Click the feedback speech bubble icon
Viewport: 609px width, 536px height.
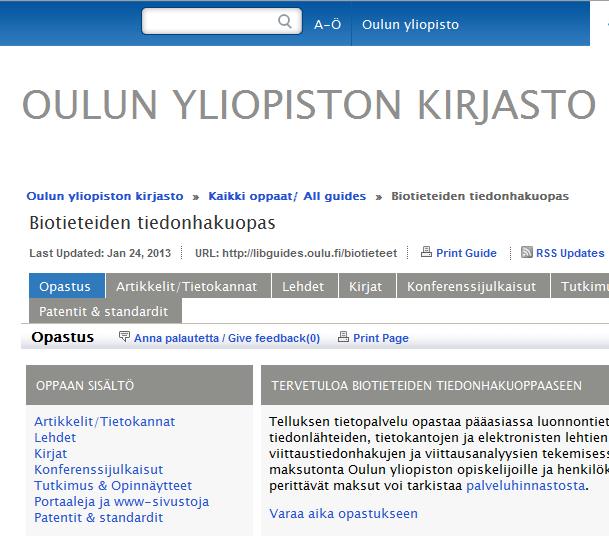click(124, 336)
